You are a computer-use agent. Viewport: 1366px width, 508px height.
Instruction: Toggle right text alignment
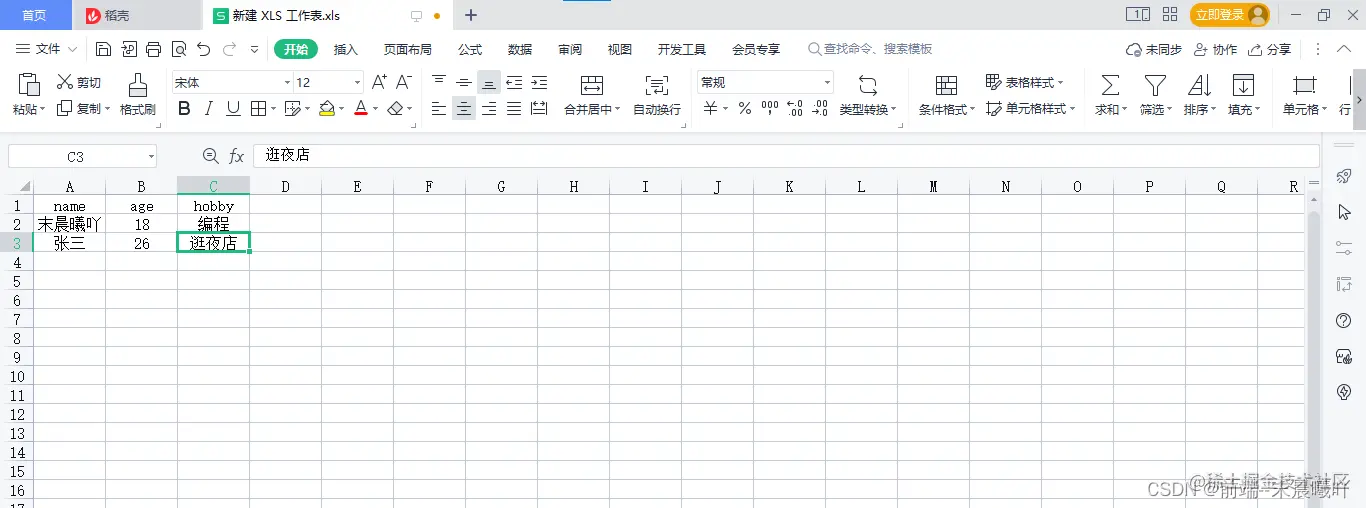click(489, 109)
